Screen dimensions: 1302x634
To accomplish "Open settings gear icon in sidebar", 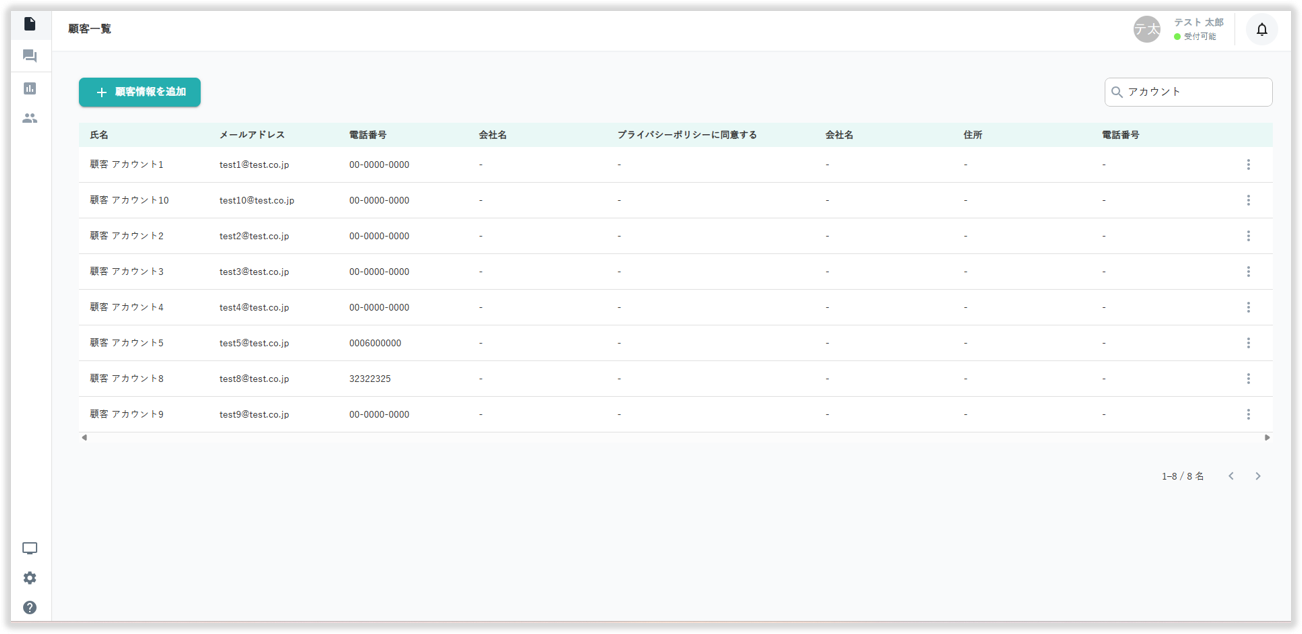I will coord(30,578).
